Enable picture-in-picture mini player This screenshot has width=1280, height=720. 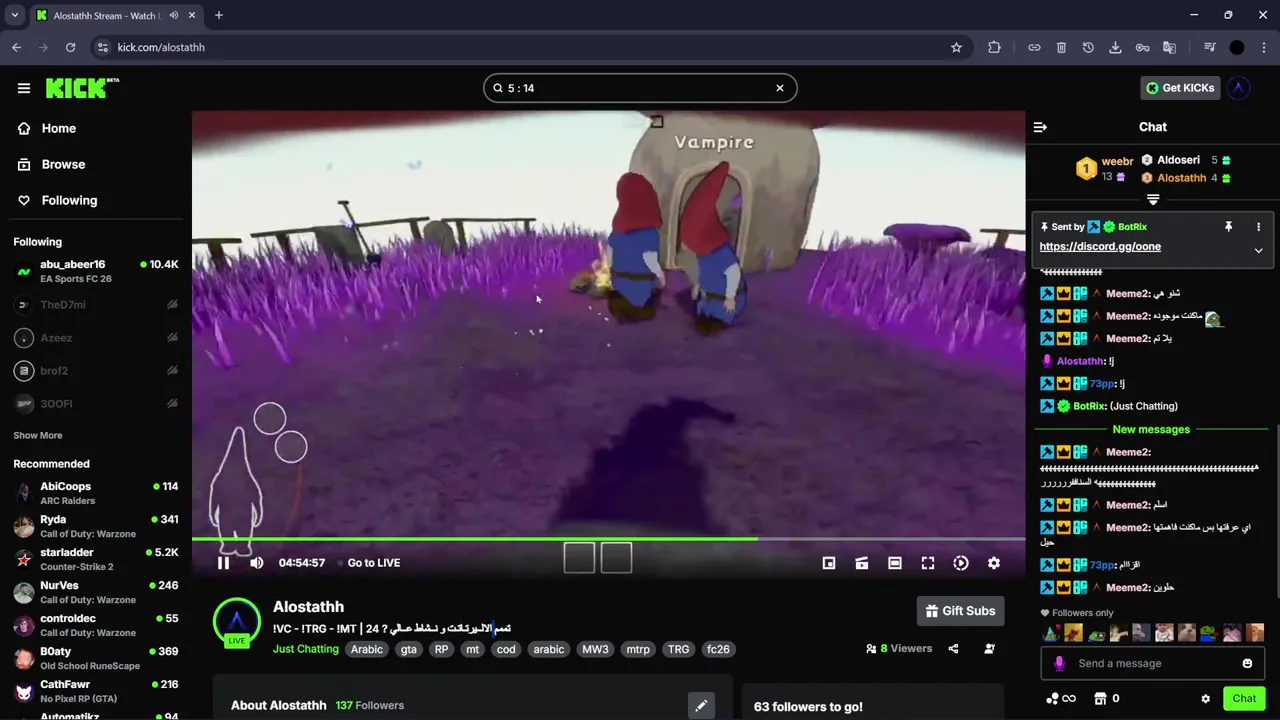click(x=829, y=563)
